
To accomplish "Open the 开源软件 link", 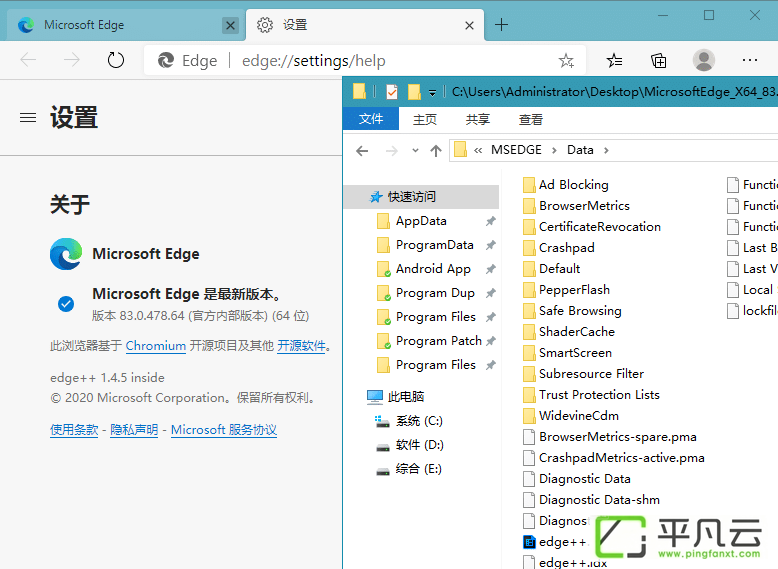I will pyautogui.click(x=301, y=346).
